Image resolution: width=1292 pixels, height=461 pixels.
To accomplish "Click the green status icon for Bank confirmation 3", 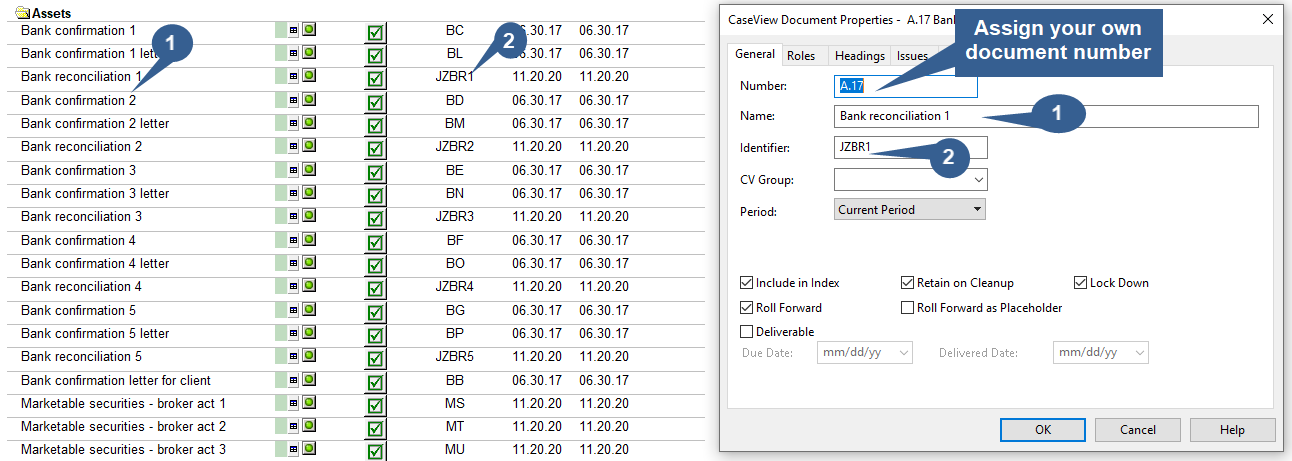I will pos(309,170).
